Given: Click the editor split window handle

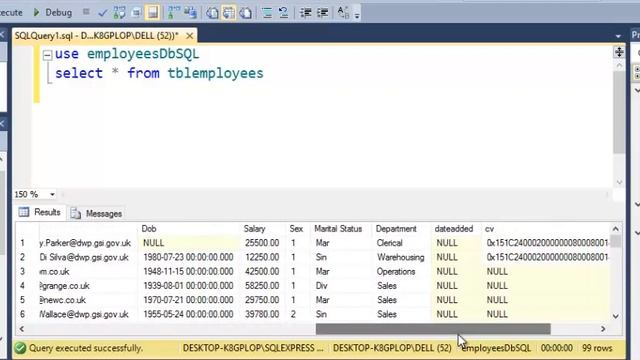Looking at the screenshot, I should (x=619, y=52).
